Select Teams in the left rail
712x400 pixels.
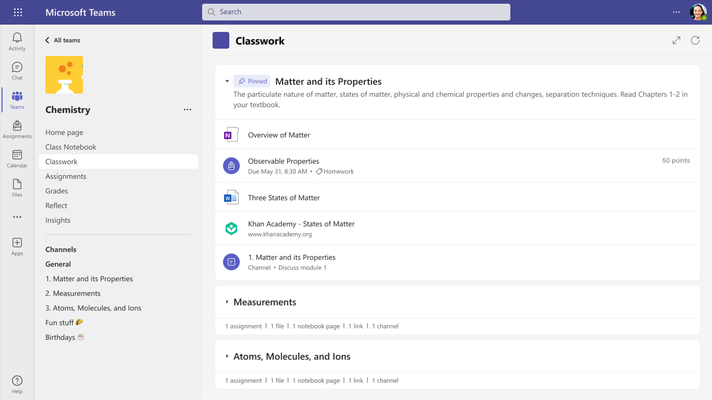pyautogui.click(x=17, y=100)
